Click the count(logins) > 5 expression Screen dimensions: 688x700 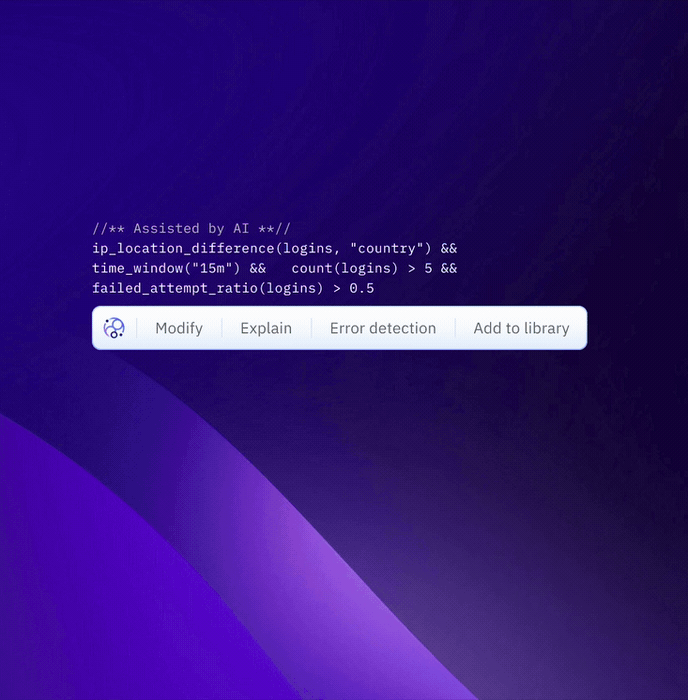click(x=362, y=268)
